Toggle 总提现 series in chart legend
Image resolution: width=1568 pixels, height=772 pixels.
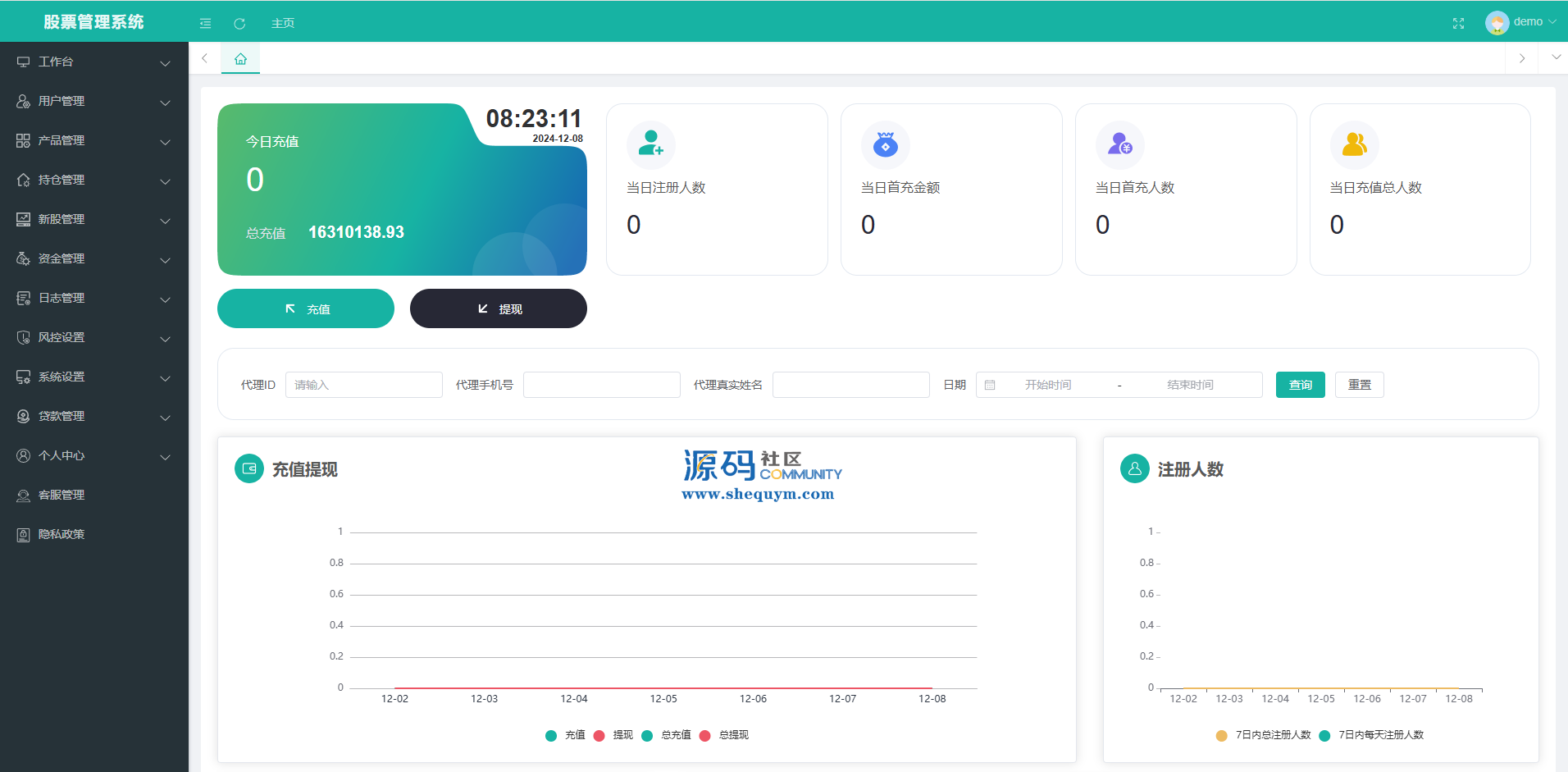click(x=725, y=735)
